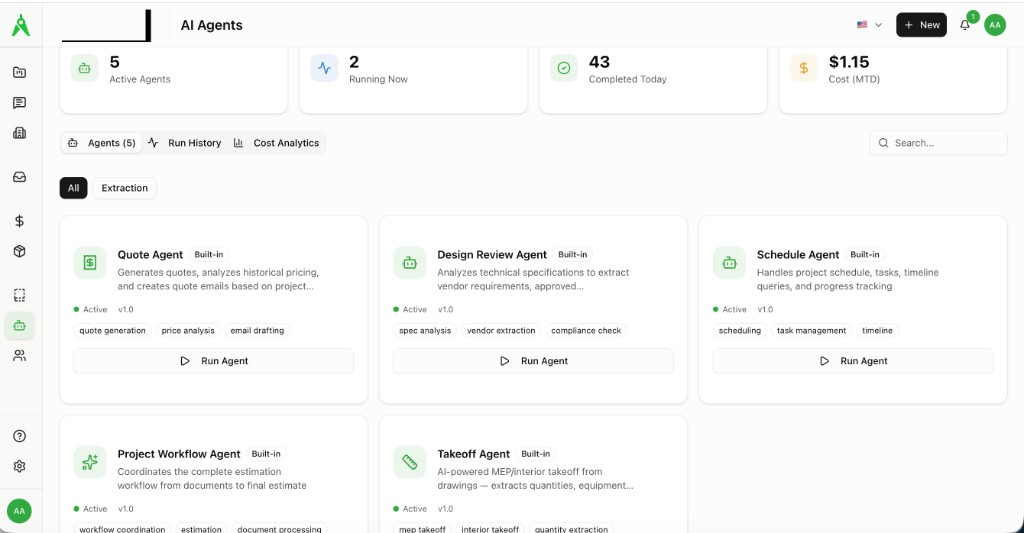Run the Design Review Agent
The image size is (1024, 533).
[533, 361]
